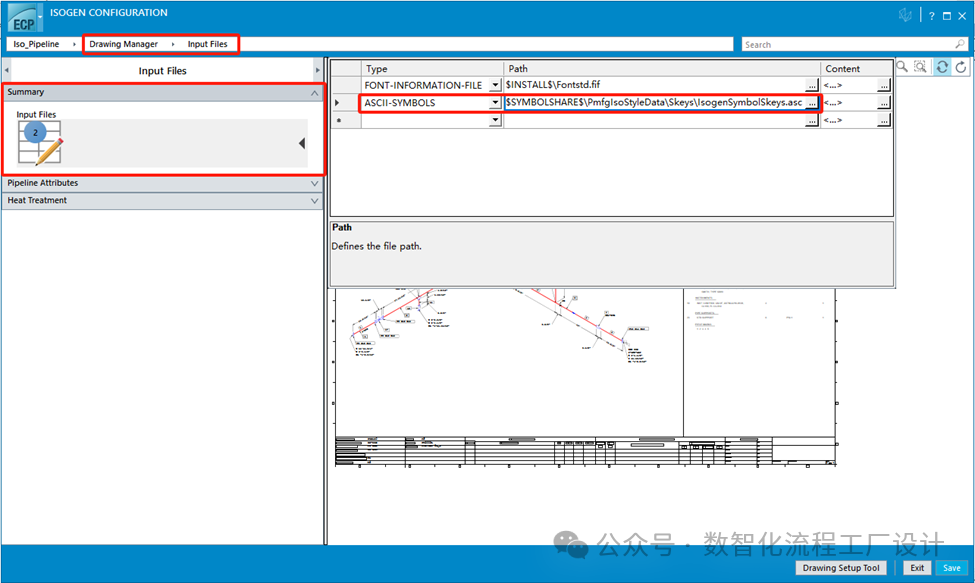Screen dimensions: 975x583
Task: Go to next panel with right arrow
Action: coord(318,70)
